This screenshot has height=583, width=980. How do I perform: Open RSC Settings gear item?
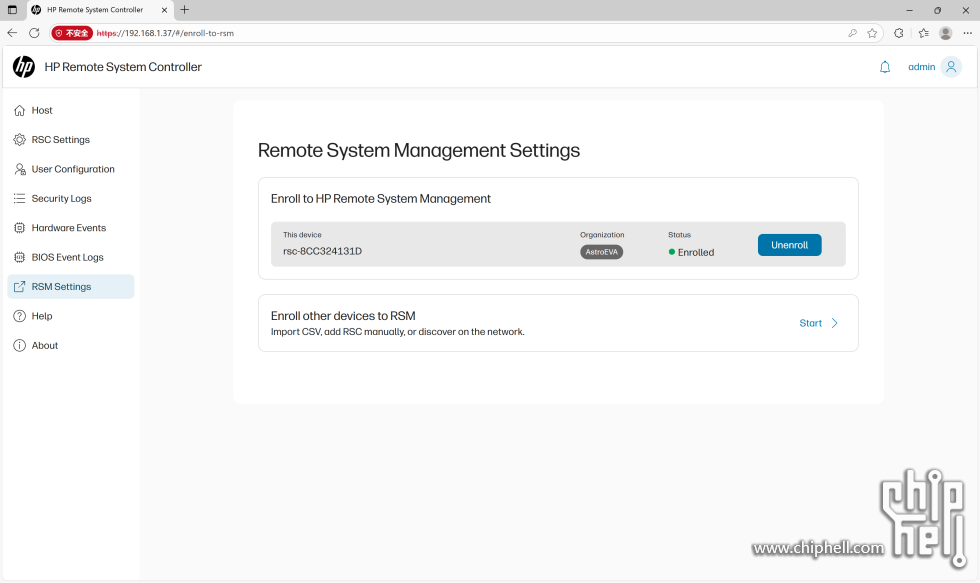(60, 140)
